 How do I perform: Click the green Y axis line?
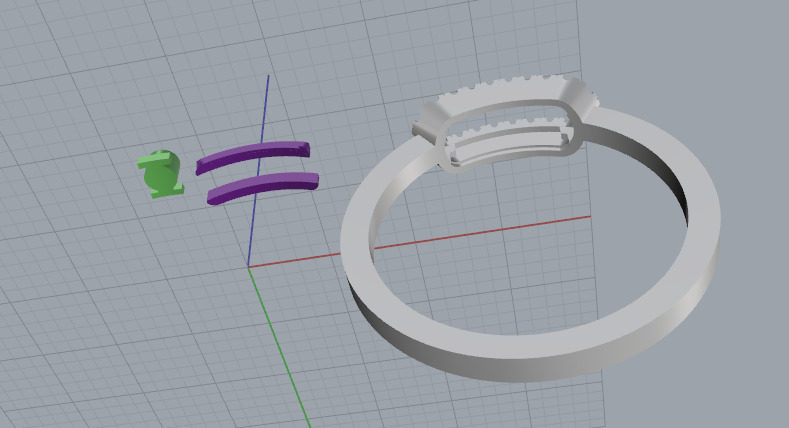[279, 347]
